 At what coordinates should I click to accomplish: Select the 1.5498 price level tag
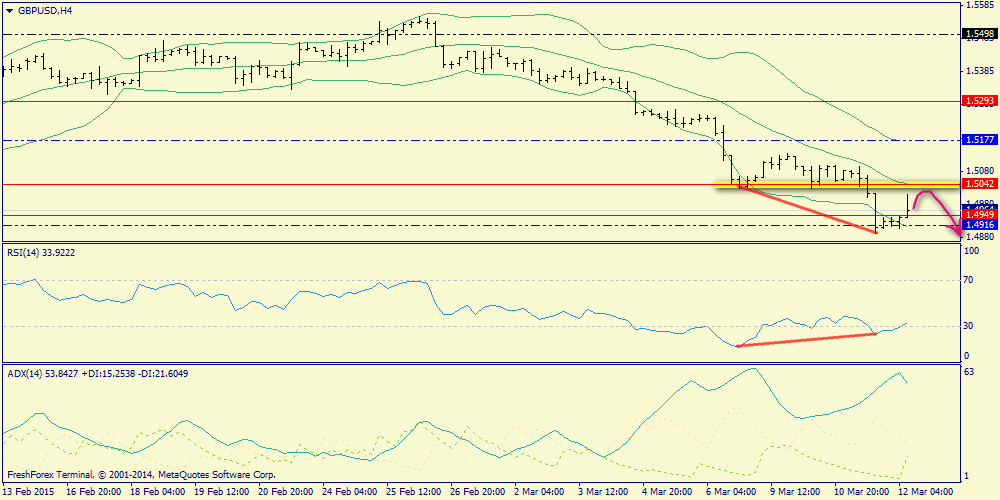tap(980, 33)
